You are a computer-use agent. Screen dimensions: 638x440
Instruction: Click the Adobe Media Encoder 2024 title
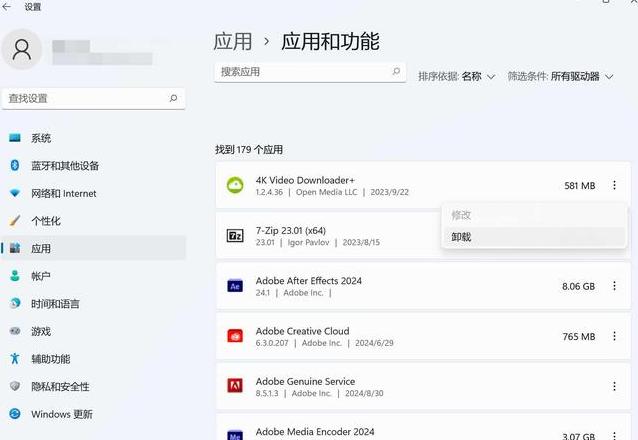(315, 431)
